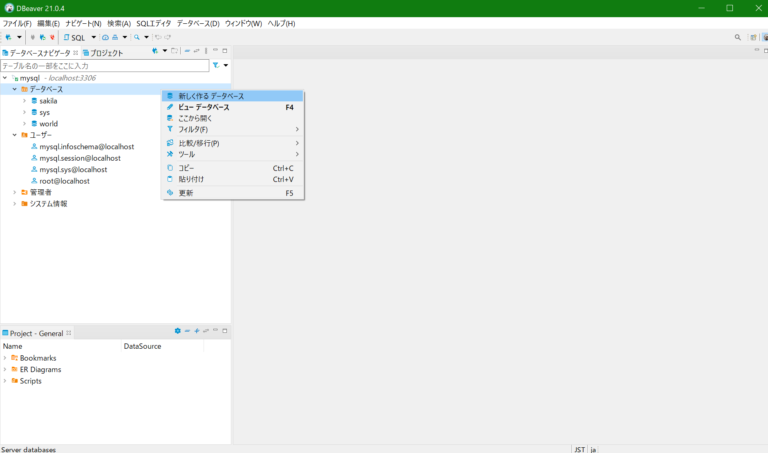
Task: Select 更新 in the context menu
Action: coord(186,193)
